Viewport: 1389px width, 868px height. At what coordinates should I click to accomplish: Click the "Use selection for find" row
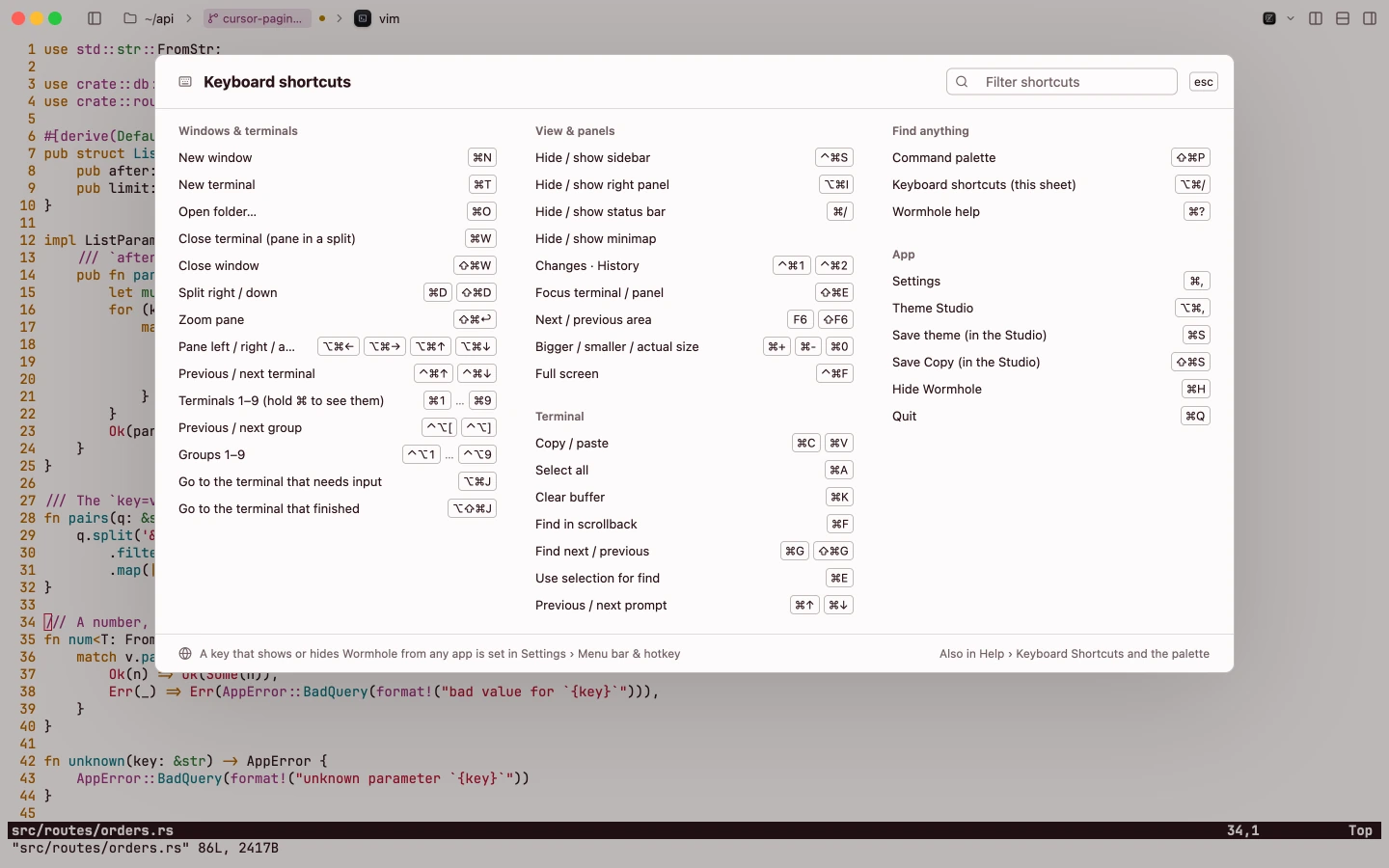pyautogui.click(x=694, y=578)
